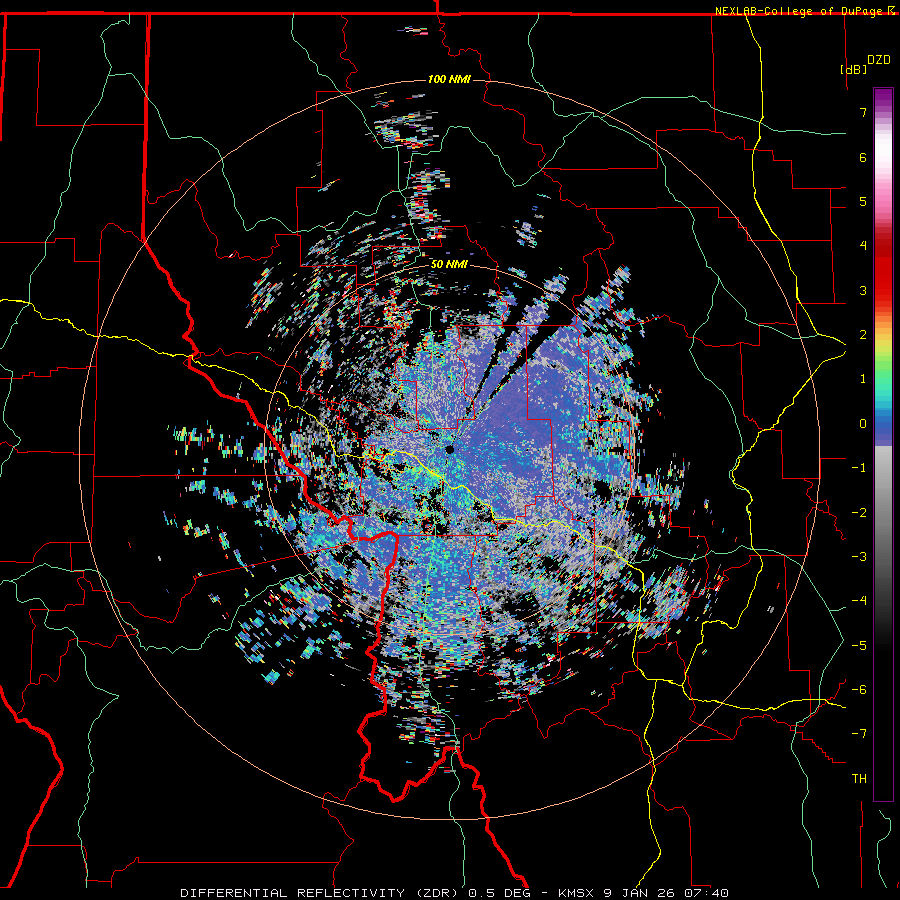Click the 7 value on color scale
This screenshot has height=900, width=900.
point(863,112)
